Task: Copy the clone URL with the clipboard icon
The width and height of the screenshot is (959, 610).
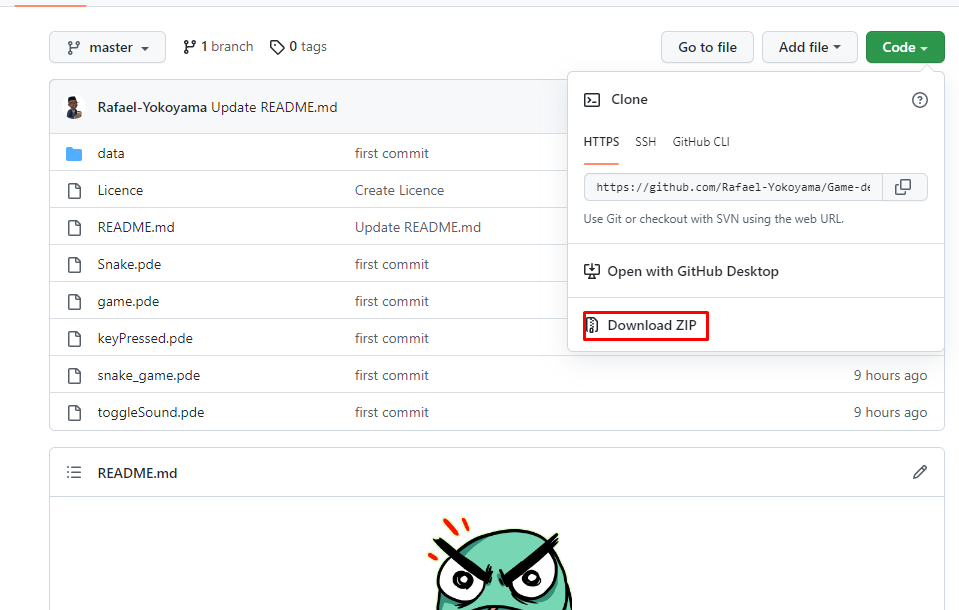Action: click(x=905, y=187)
